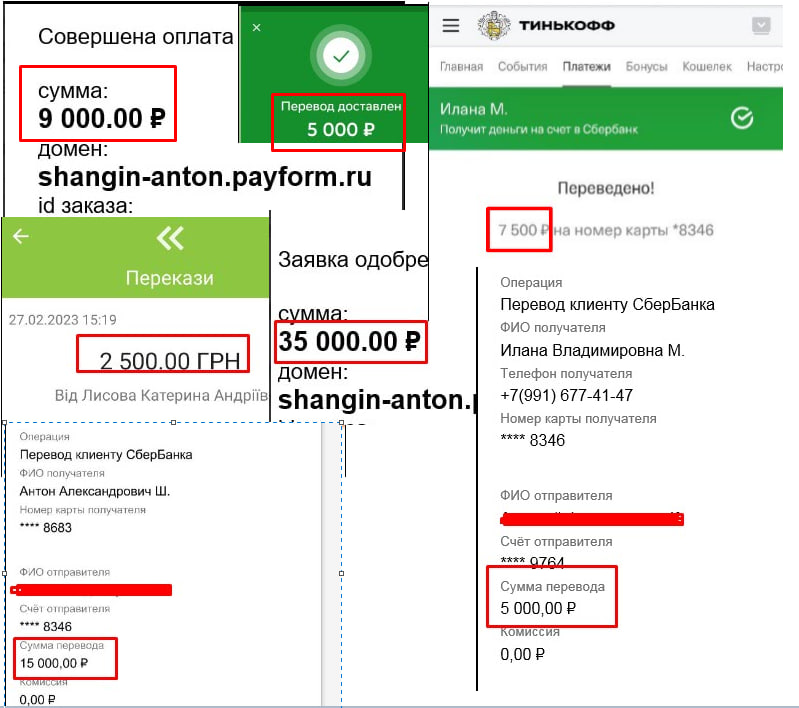
Task: Click the 35 000.00 ₽ approved amount
Action: pos(350,341)
